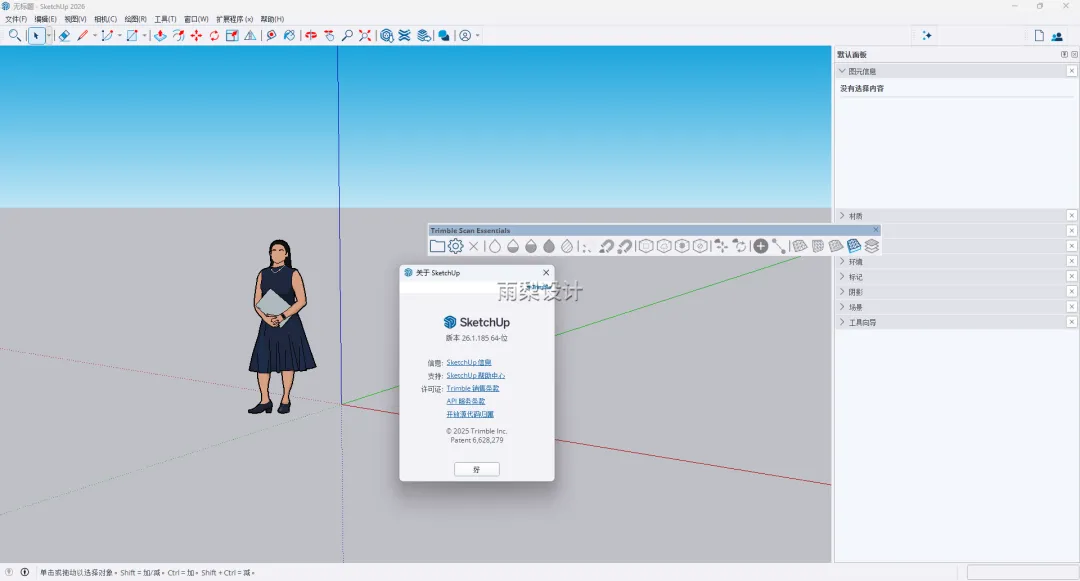This screenshot has width=1080, height=581.
Task: Click the 好 button in About dialog
Action: tap(477, 469)
